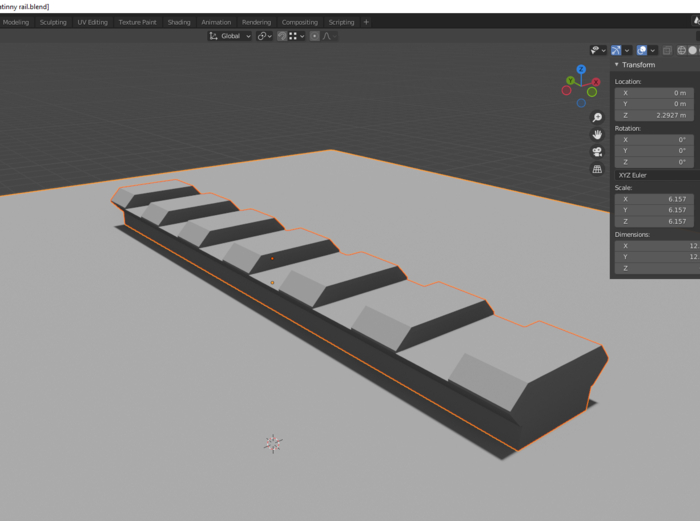This screenshot has width=700, height=521.
Task: Open the XYZ Euler rotation mode dropdown
Action: point(657,175)
